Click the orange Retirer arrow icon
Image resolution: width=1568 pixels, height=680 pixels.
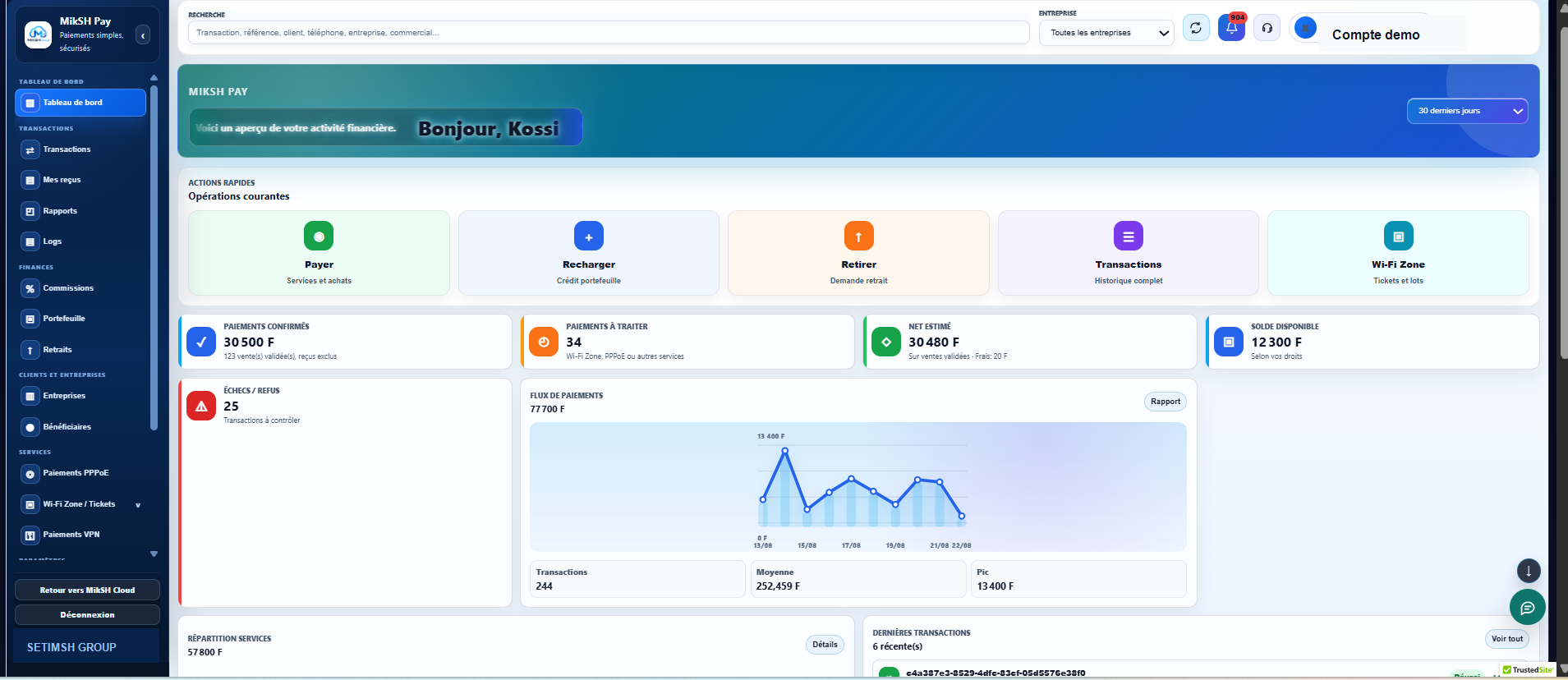858,236
